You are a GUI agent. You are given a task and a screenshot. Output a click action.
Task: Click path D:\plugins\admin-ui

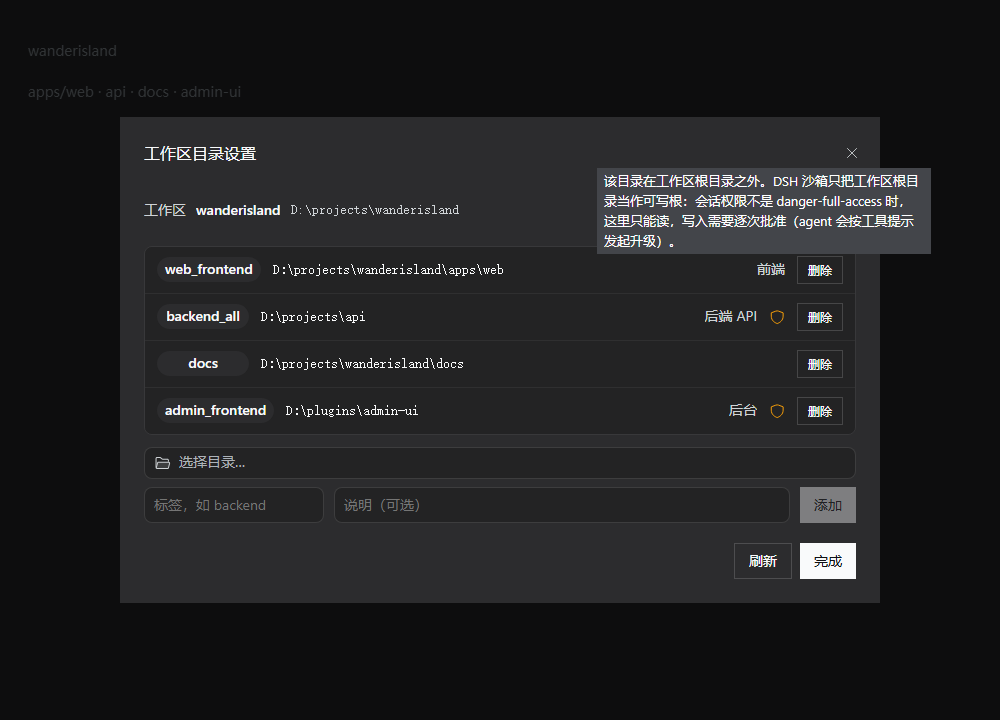(351, 411)
